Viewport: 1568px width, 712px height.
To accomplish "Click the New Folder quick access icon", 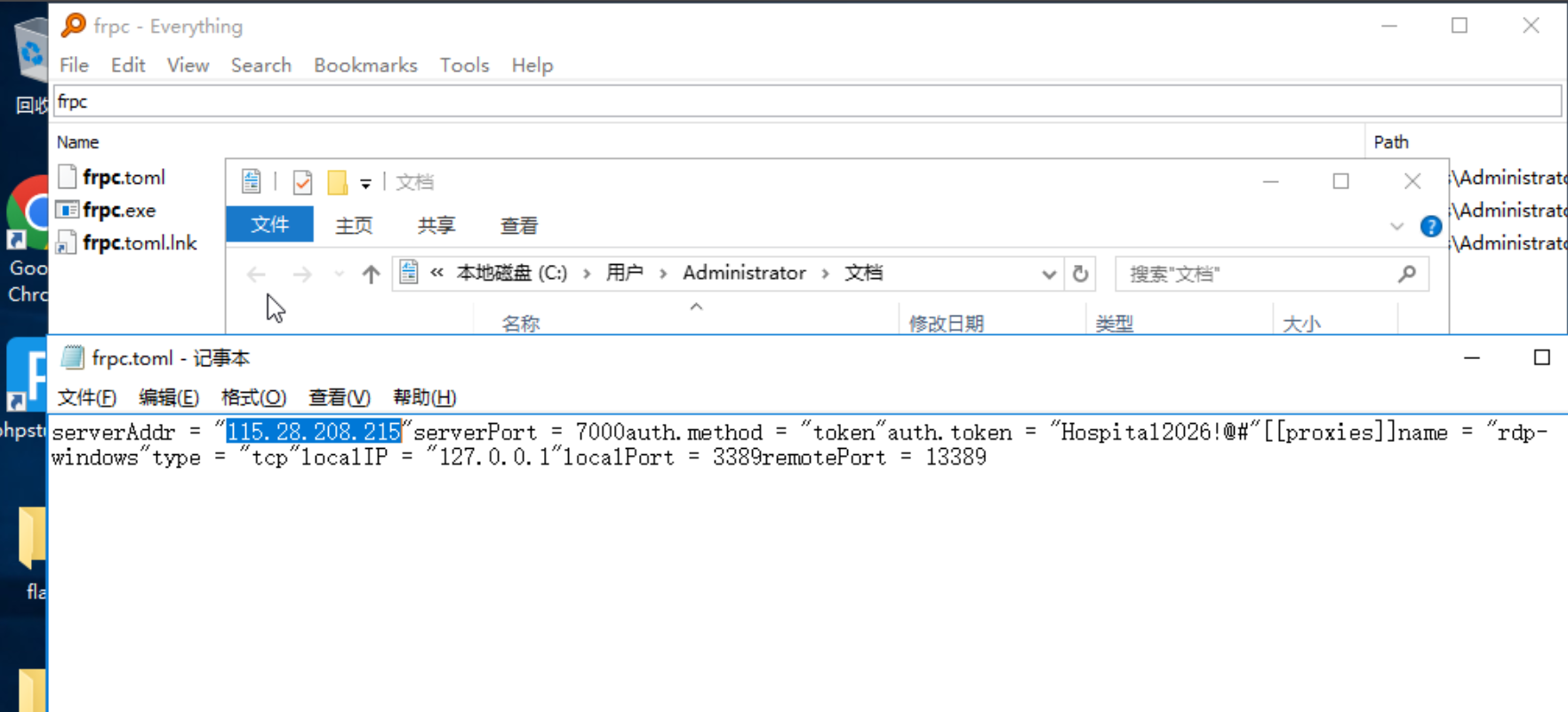I will coord(337,182).
